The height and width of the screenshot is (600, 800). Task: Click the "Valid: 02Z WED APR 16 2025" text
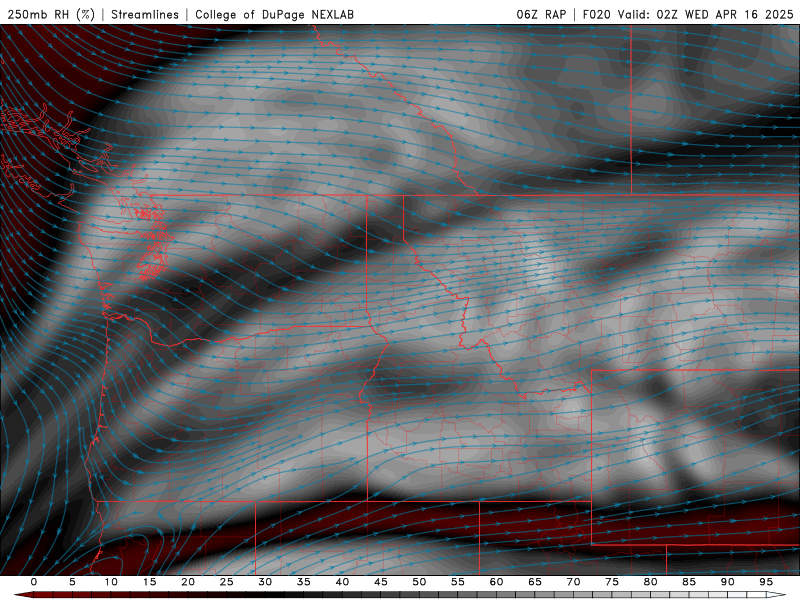pyautogui.click(x=706, y=14)
